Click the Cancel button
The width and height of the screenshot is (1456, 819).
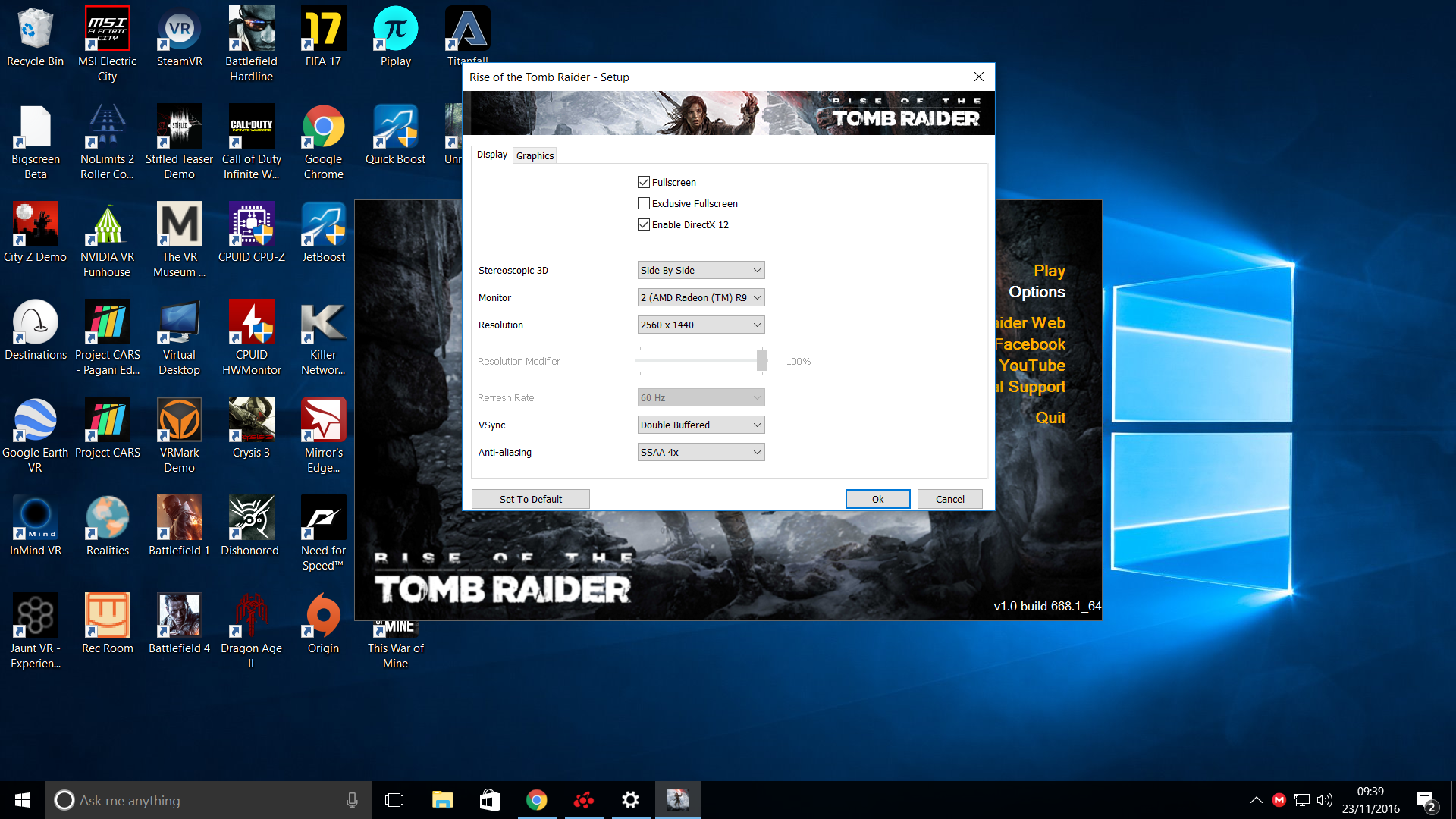[x=950, y=499]
